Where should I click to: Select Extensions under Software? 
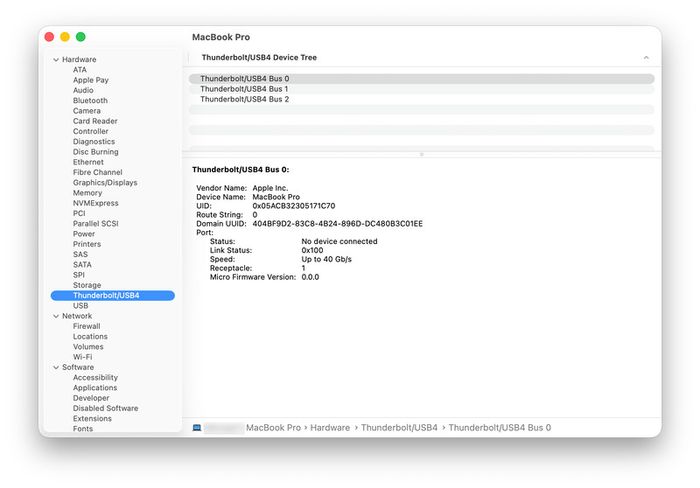click(x=92, y=419)
